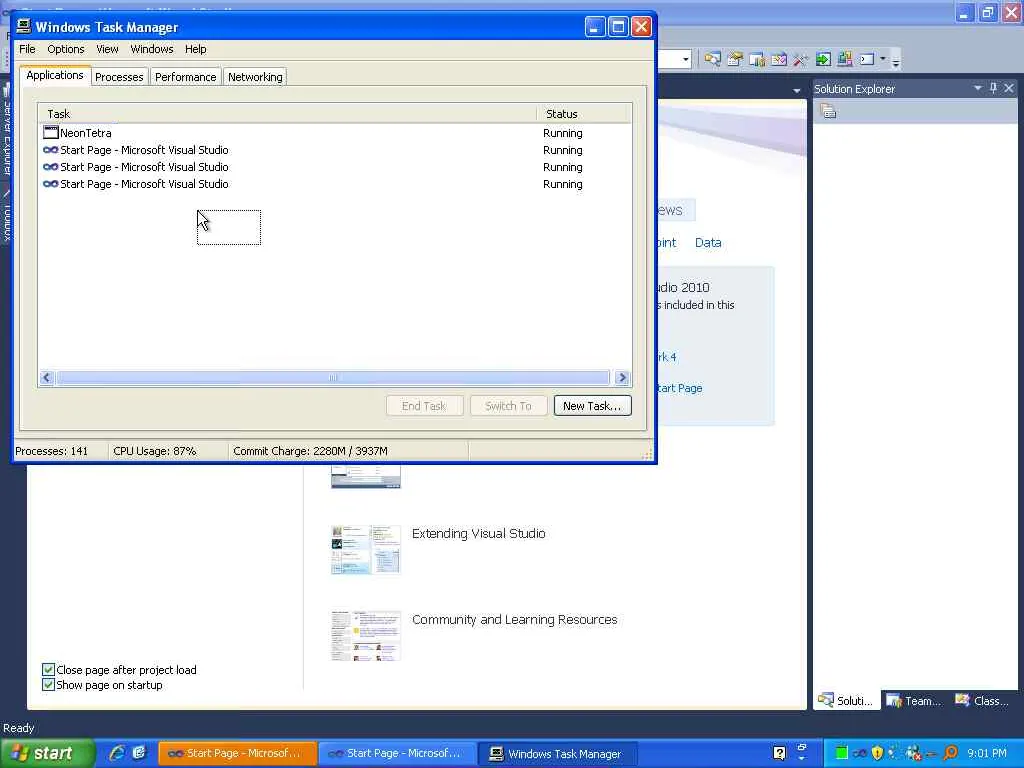
Task: Switch to the Class View bottom tab
Action: [x=982, y=701]
